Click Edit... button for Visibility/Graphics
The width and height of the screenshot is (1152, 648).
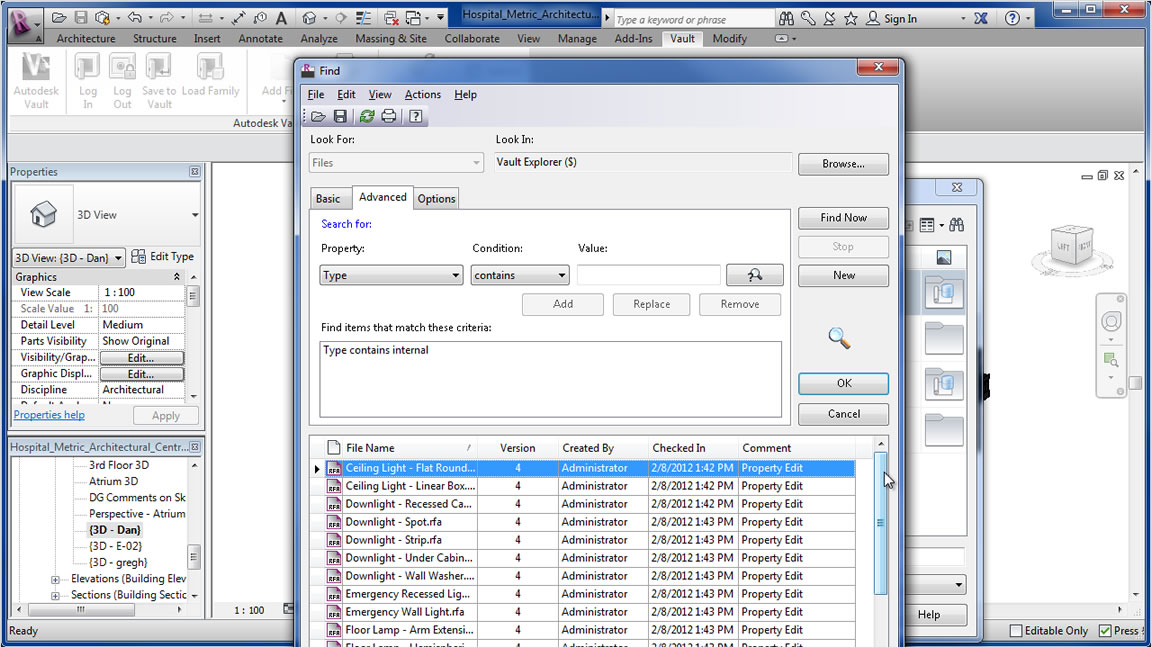pyautogui.click(x=141, y=358)
